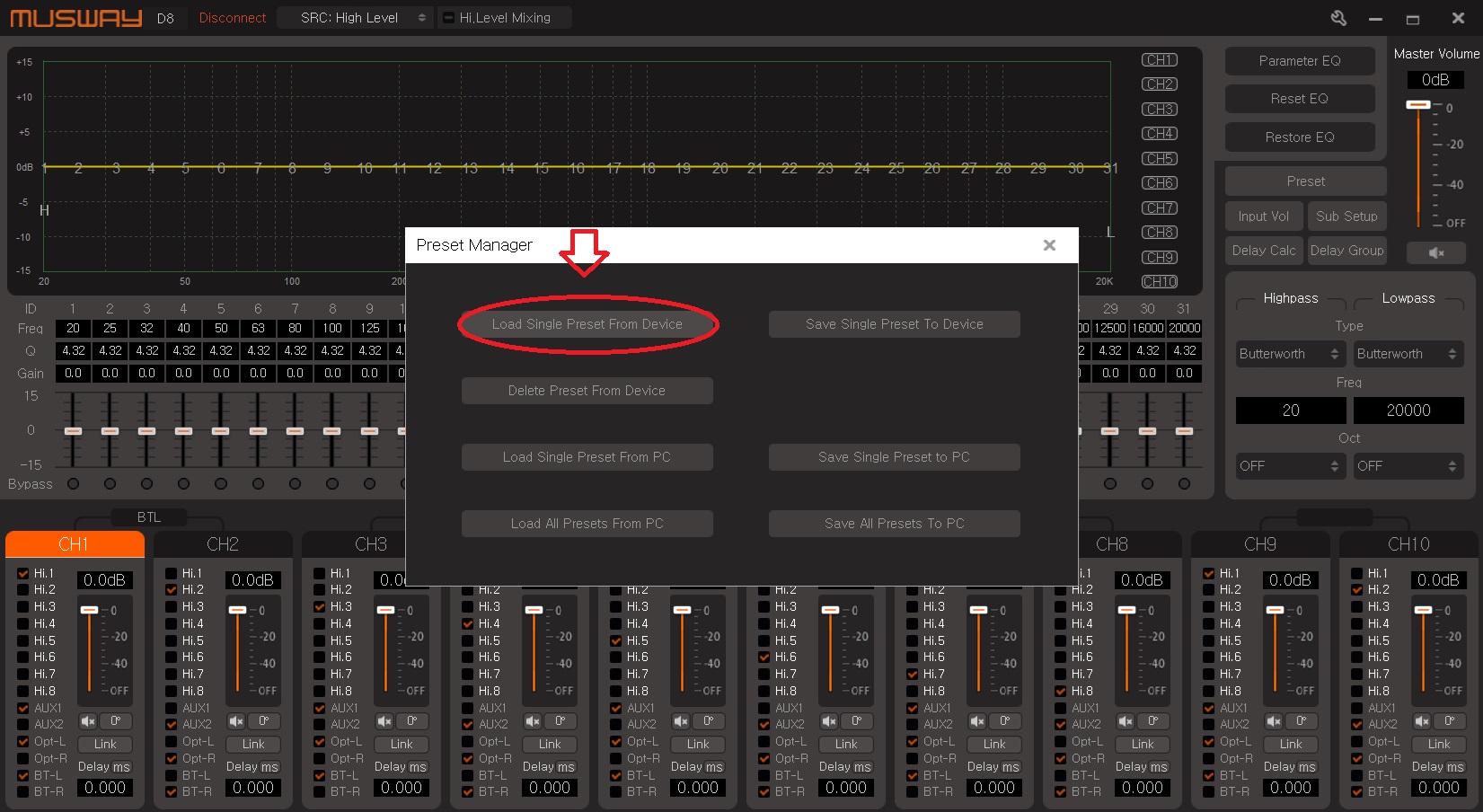Click the gain slider for EQ band 1
Image resolution: width=1483 pixels, height=812 pixels.
pos(73,431)
